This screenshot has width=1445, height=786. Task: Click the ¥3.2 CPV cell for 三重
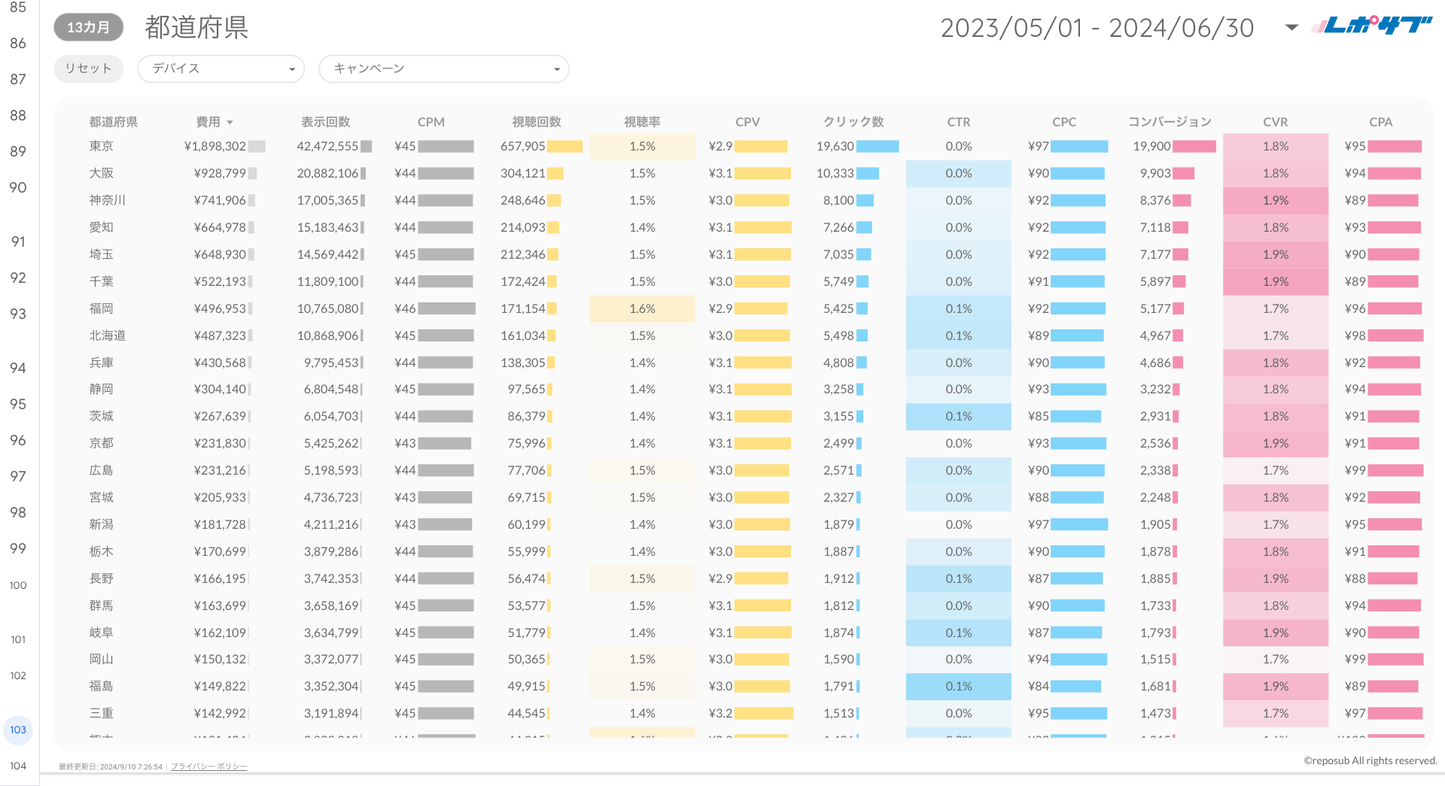pos(720,713)
